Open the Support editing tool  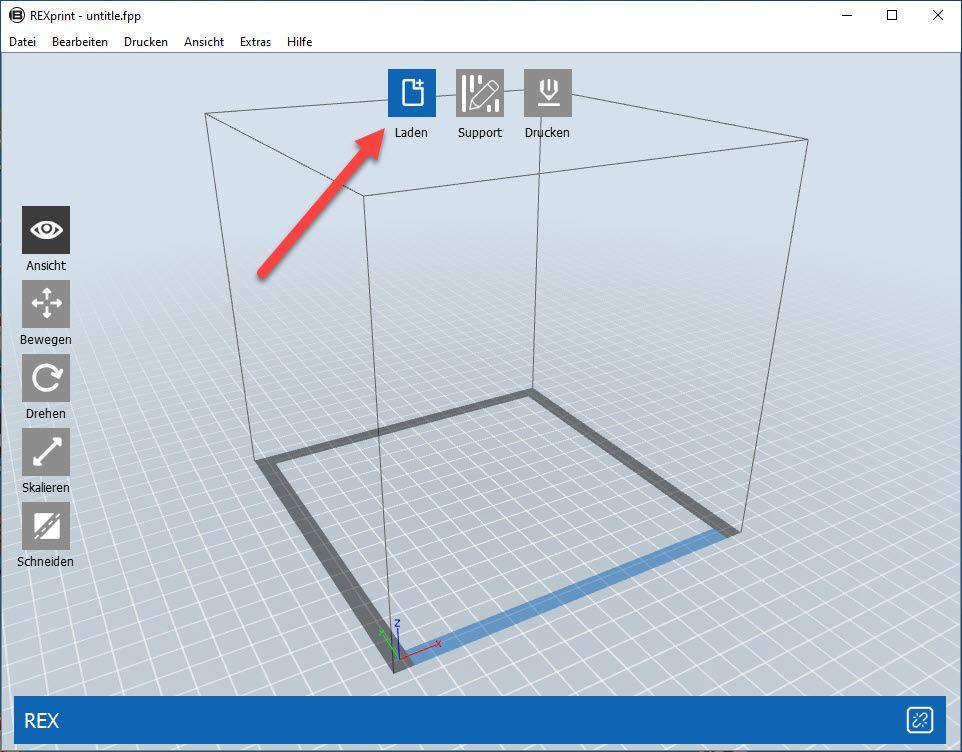[x=480, y=93]
